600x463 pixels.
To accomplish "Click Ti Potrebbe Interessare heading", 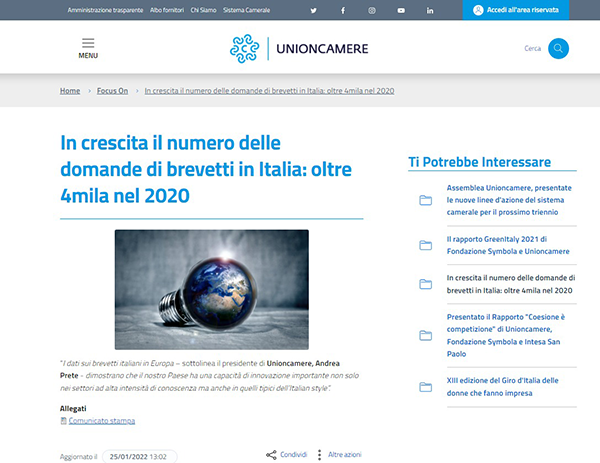I will pyautogui.click(x=479, y=162).
